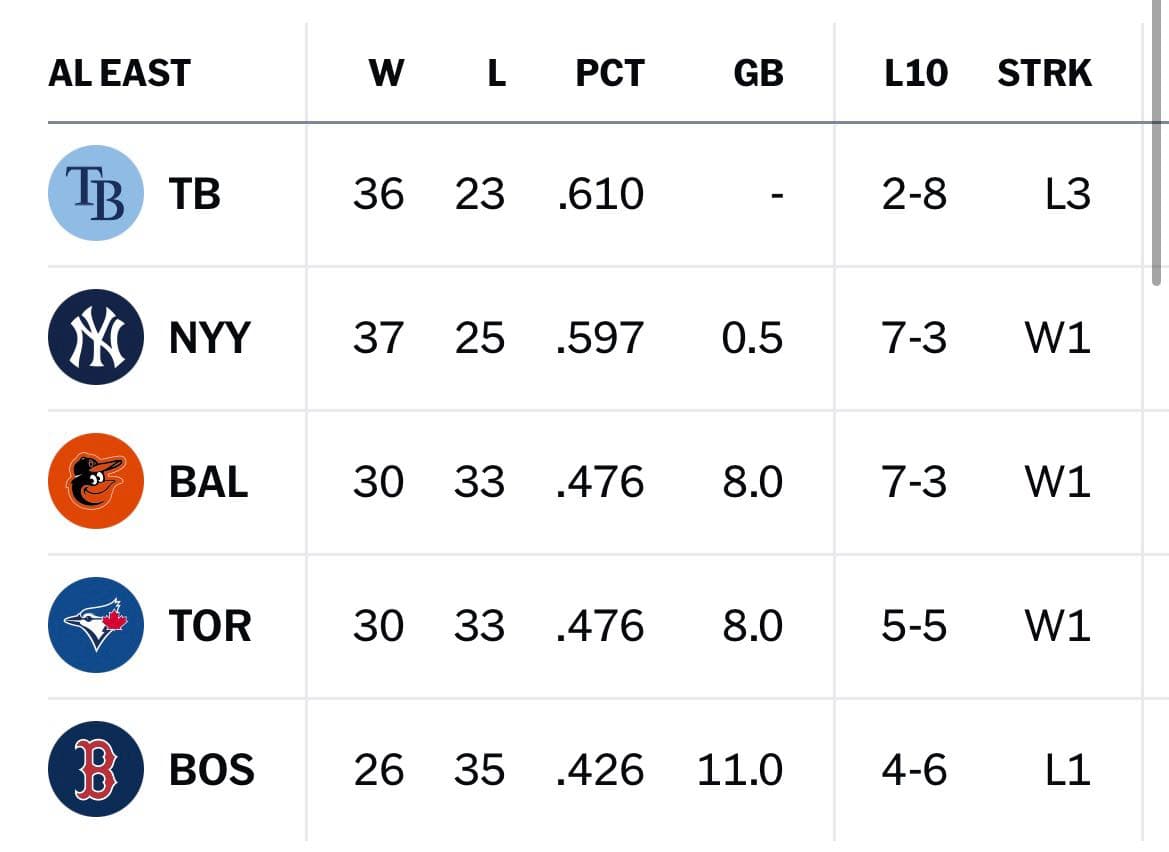Sort standings by PCT column header

[x=610, y=73]
